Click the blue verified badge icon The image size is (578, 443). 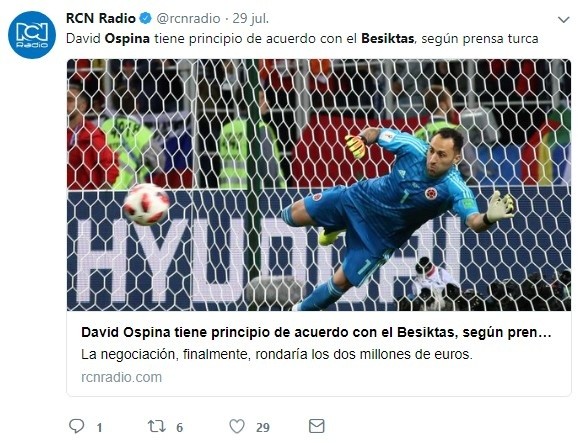coord(146,18)
